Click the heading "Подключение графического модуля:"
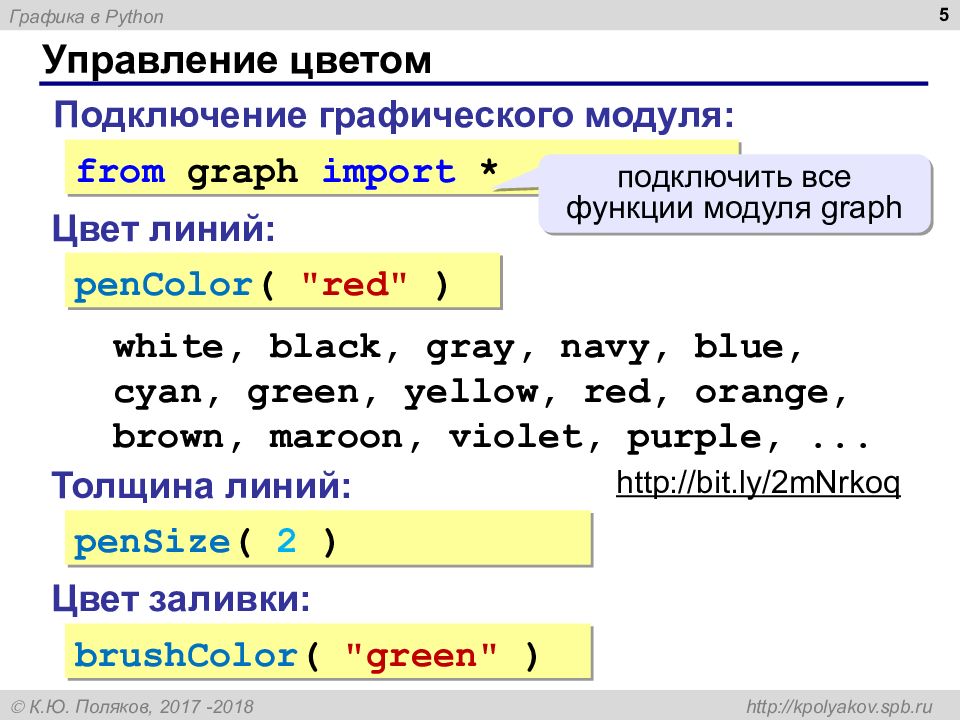Screen dimensions: 960x720 point(394,115)
